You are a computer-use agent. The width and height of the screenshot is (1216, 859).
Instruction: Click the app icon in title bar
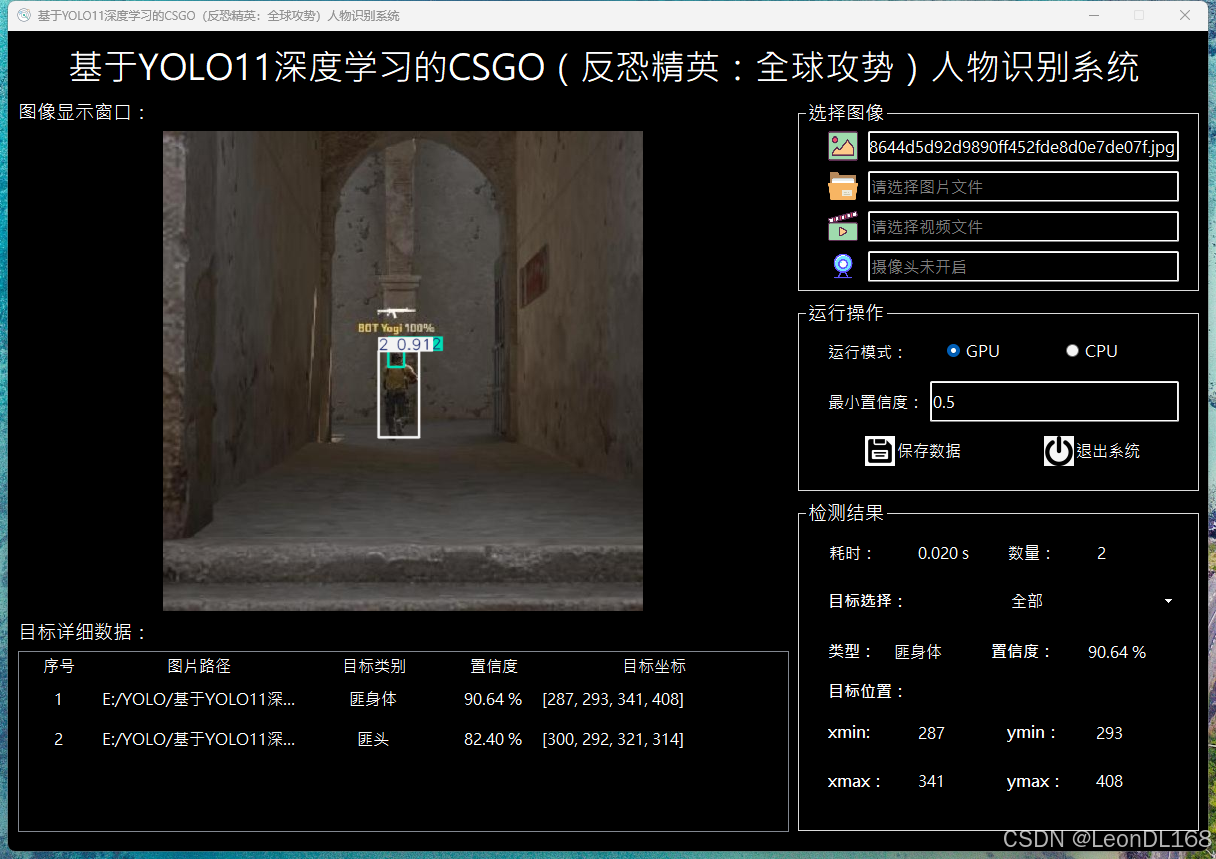point(24,15)
